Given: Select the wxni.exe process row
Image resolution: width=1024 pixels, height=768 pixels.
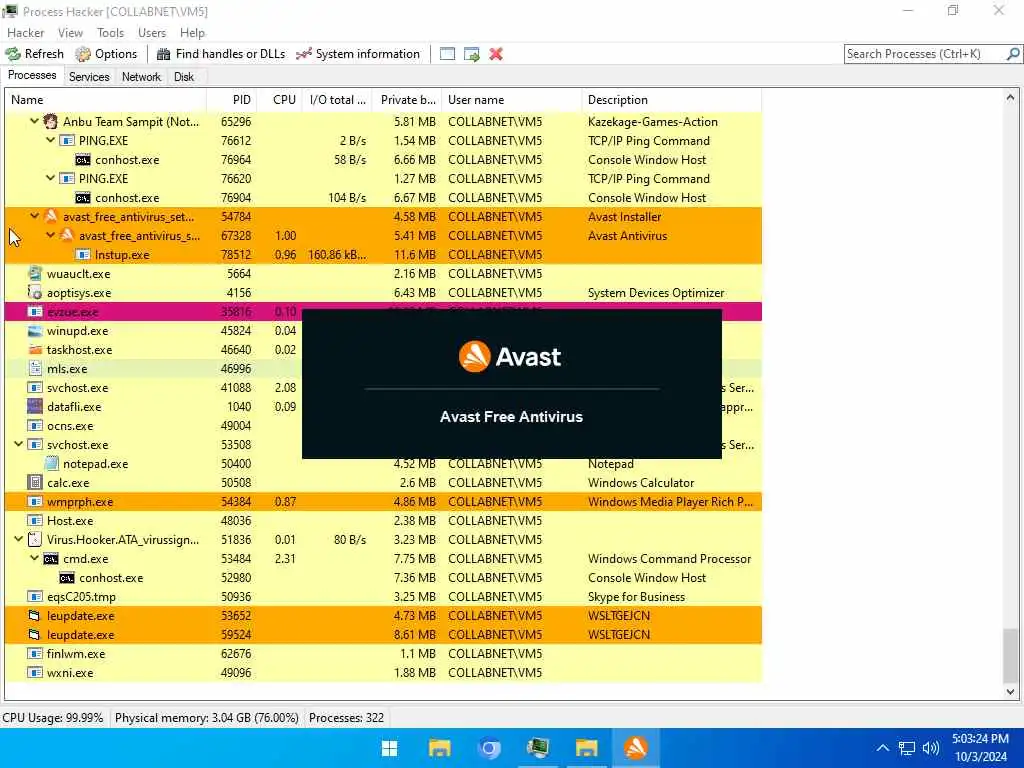Looking at the screenshot, I should (x=383, y=673).
